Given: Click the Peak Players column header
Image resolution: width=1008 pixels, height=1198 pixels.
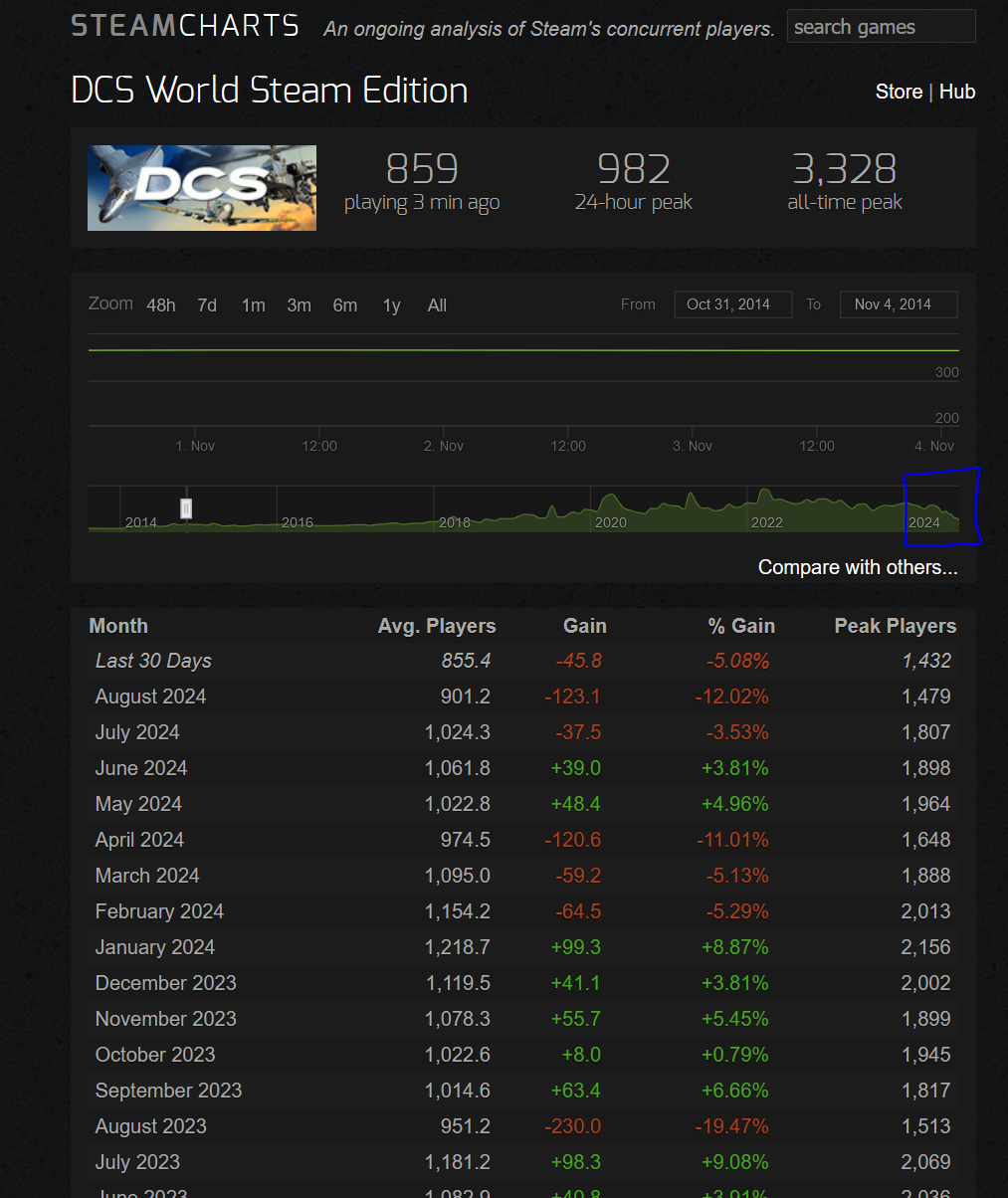Looking at the screenshot, I should click(x=896, y=626).
